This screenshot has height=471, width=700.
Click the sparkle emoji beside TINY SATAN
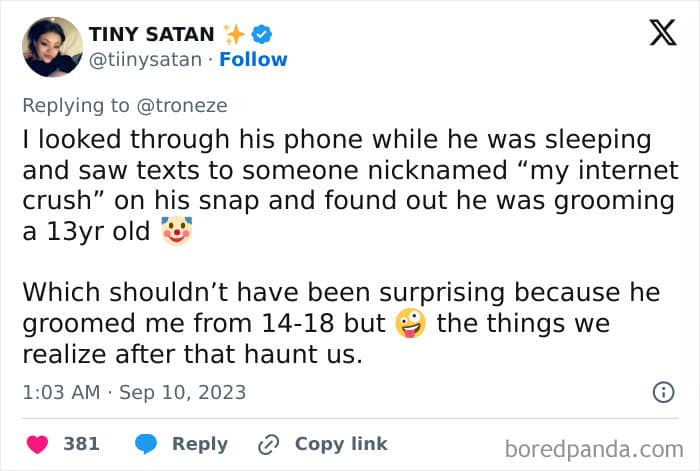click(234, 34)
